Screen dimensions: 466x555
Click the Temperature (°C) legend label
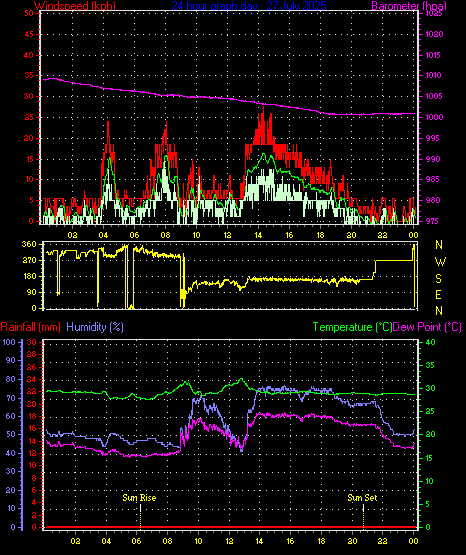(x=352, y=327)
